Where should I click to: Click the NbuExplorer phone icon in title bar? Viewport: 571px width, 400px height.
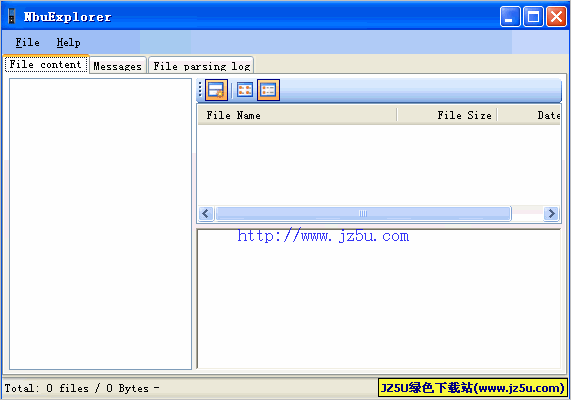pyautogui.click(x=12, y=16)
